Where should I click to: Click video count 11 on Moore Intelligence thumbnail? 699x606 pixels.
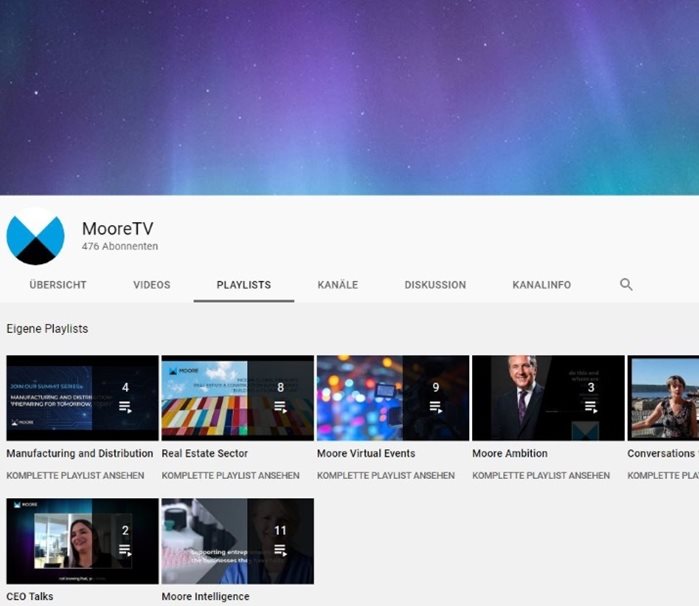click(x=280, y=530)
